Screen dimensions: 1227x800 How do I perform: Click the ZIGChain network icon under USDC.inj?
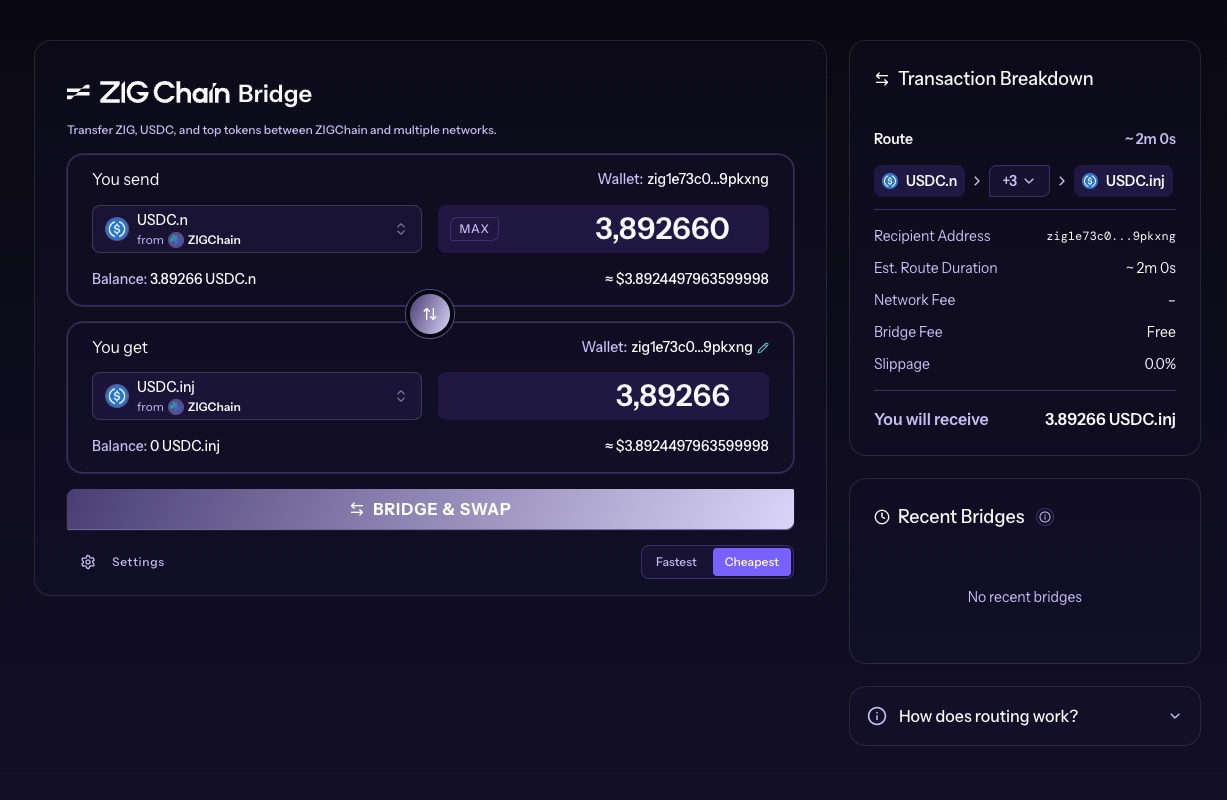[176, 407]
